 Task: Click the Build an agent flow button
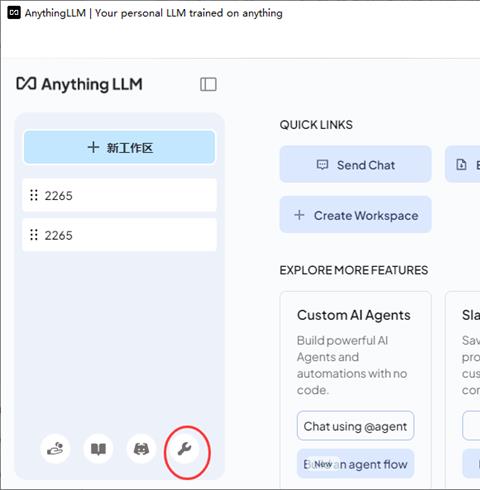(x=355, y=464)
